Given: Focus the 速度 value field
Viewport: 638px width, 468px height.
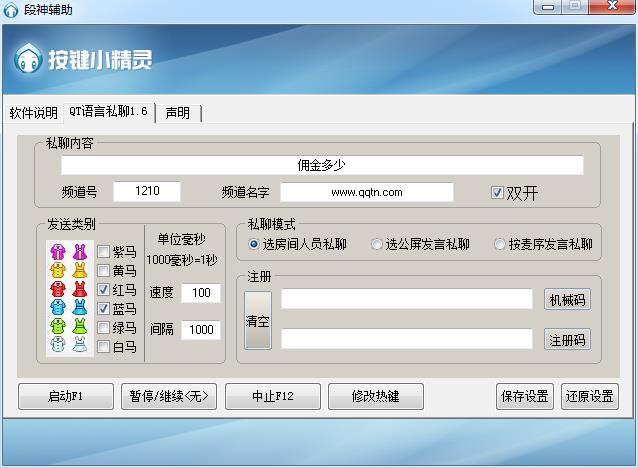Looking at the screenshot, I should pyautogui.click(x=201, y=293).
